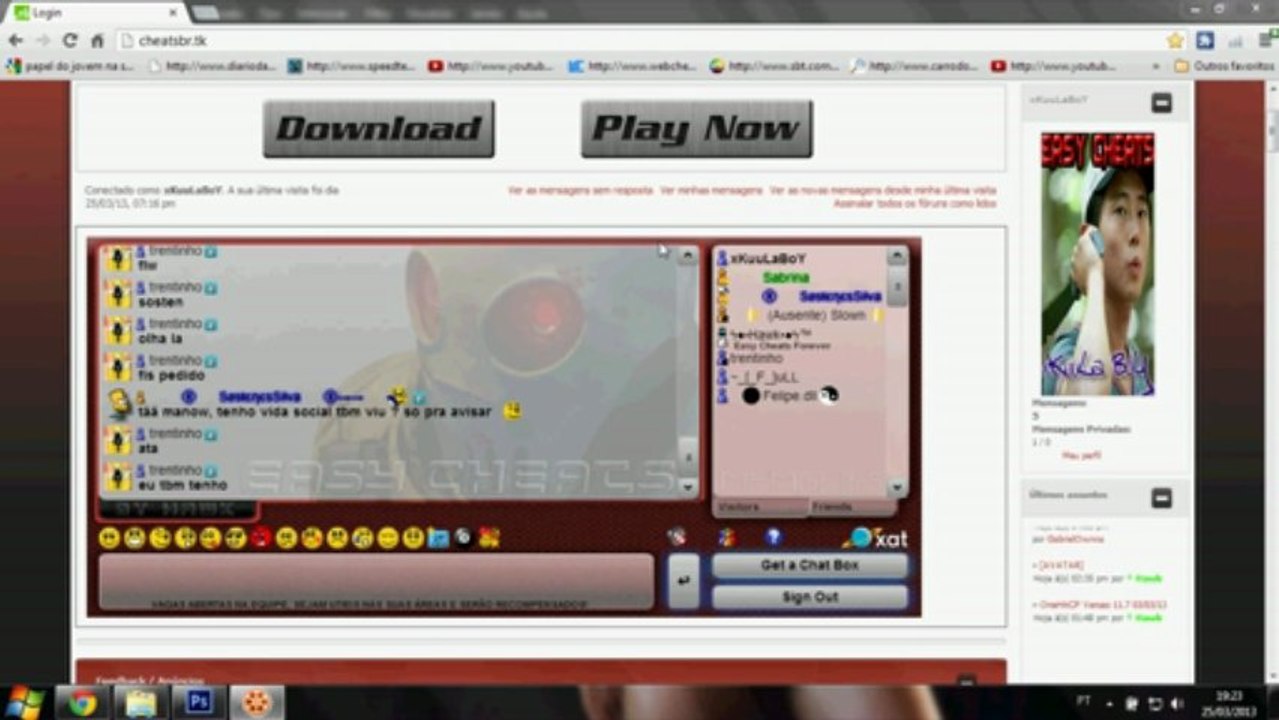1279x720 pixels.
Task: Open 'Ver minhas mensagens' link
Action: (711, 190)
